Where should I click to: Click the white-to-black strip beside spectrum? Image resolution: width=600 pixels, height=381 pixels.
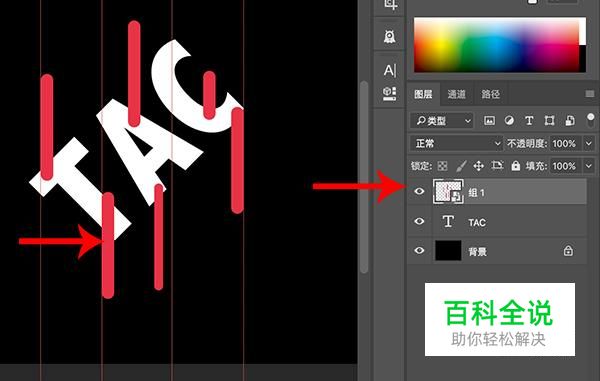[582, 45]
